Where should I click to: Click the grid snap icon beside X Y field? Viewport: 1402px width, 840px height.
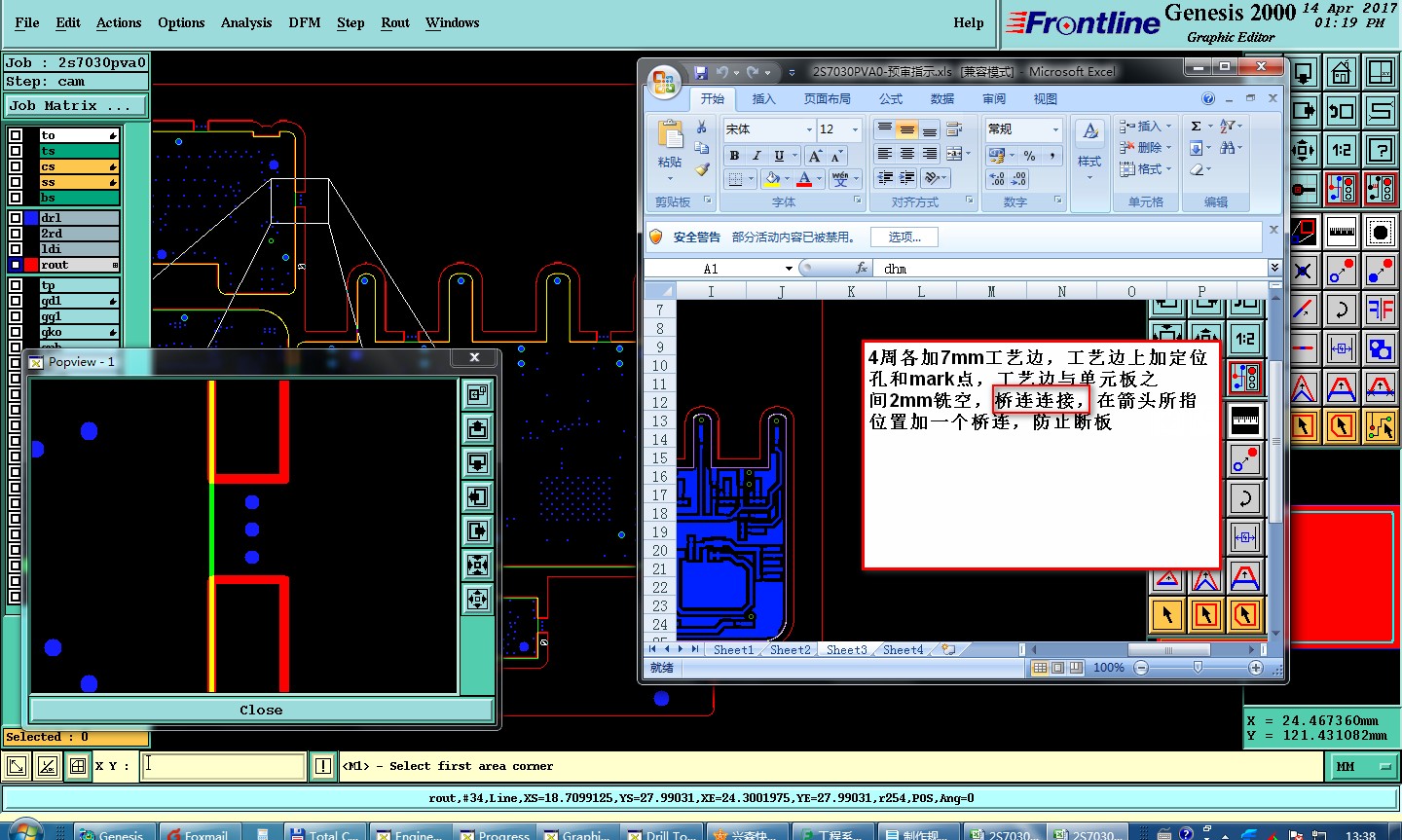tap(78, 766)
